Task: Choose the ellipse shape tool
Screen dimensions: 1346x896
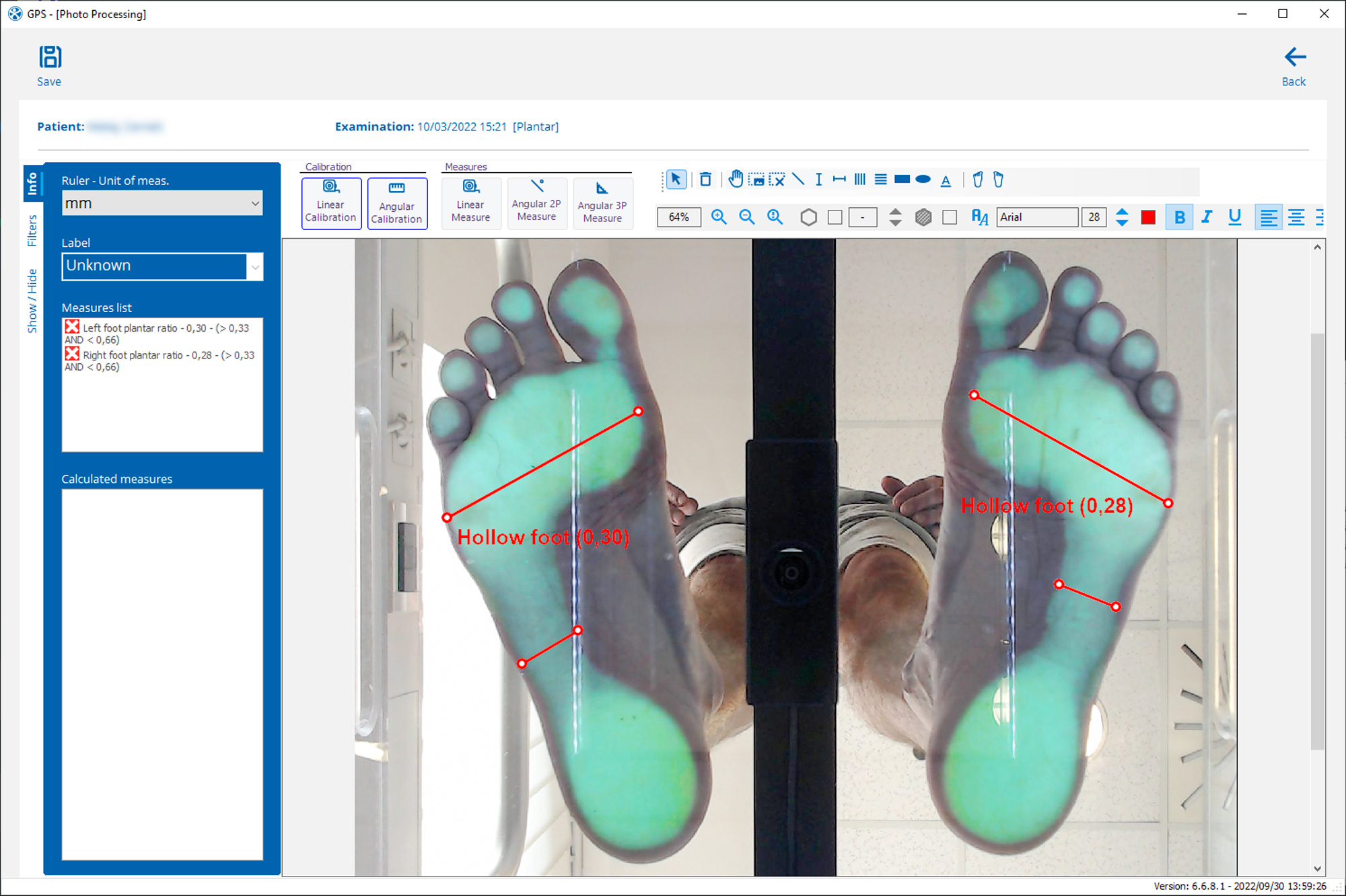Action: click(x=923, y=180)
